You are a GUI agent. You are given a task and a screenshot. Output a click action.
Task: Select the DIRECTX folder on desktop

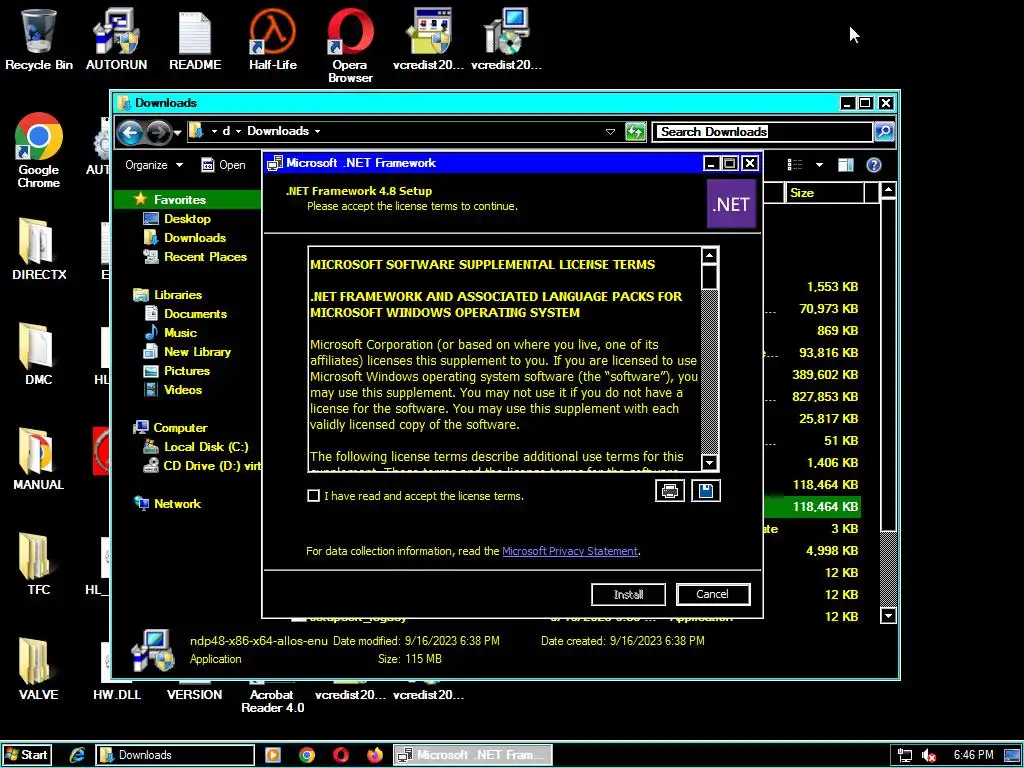pyautogui.click(x=39, y=249)
